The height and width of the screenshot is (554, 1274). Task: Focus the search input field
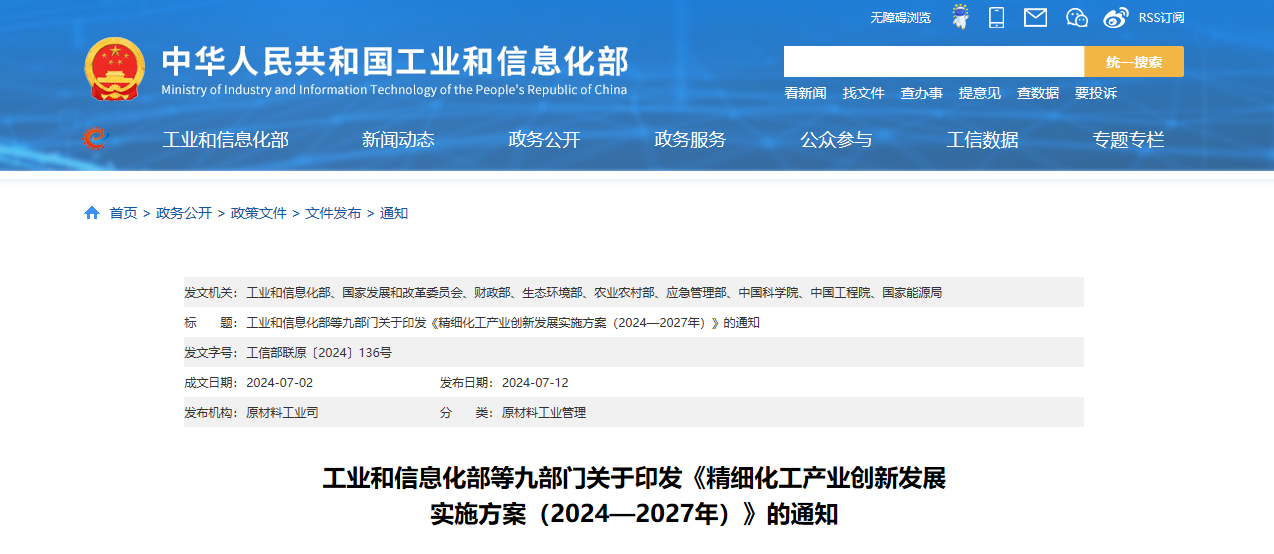tap(933, 62)
